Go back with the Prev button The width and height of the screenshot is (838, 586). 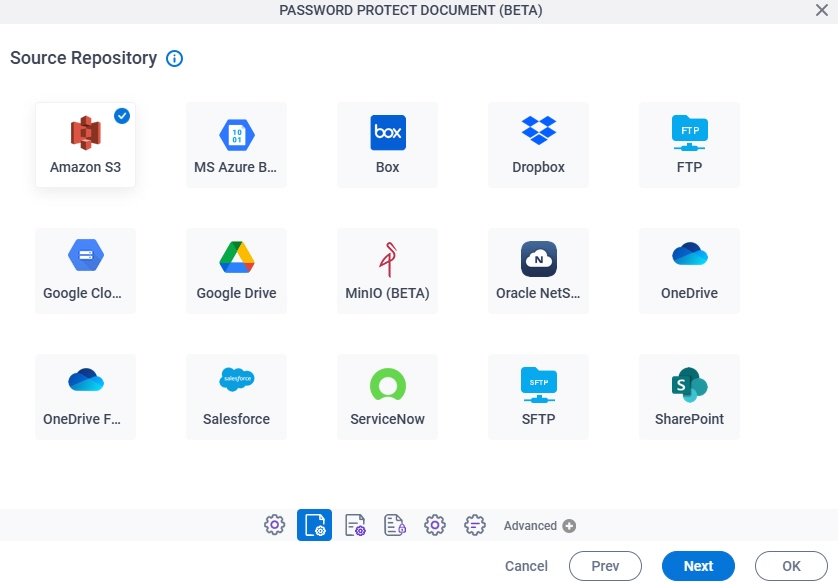pos(605,566)
